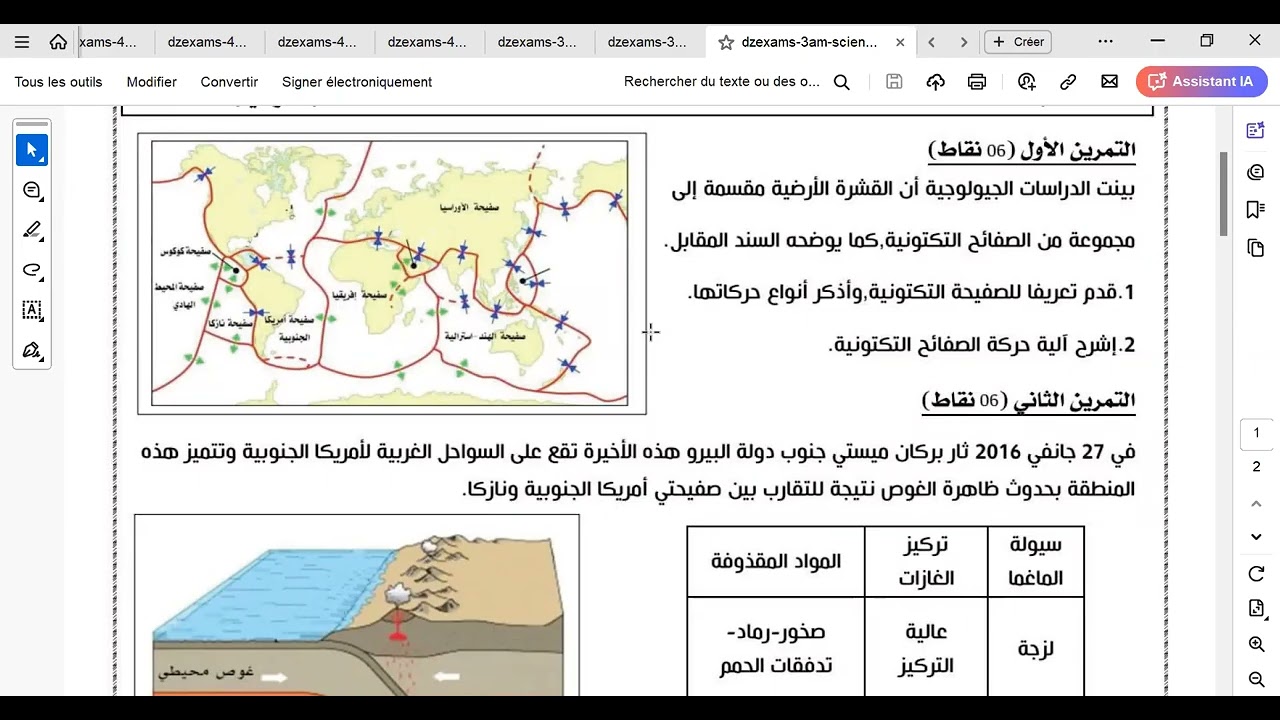The height and width of the screenshot is (720, 1280).
Task: Print the document
Action: 977,82
